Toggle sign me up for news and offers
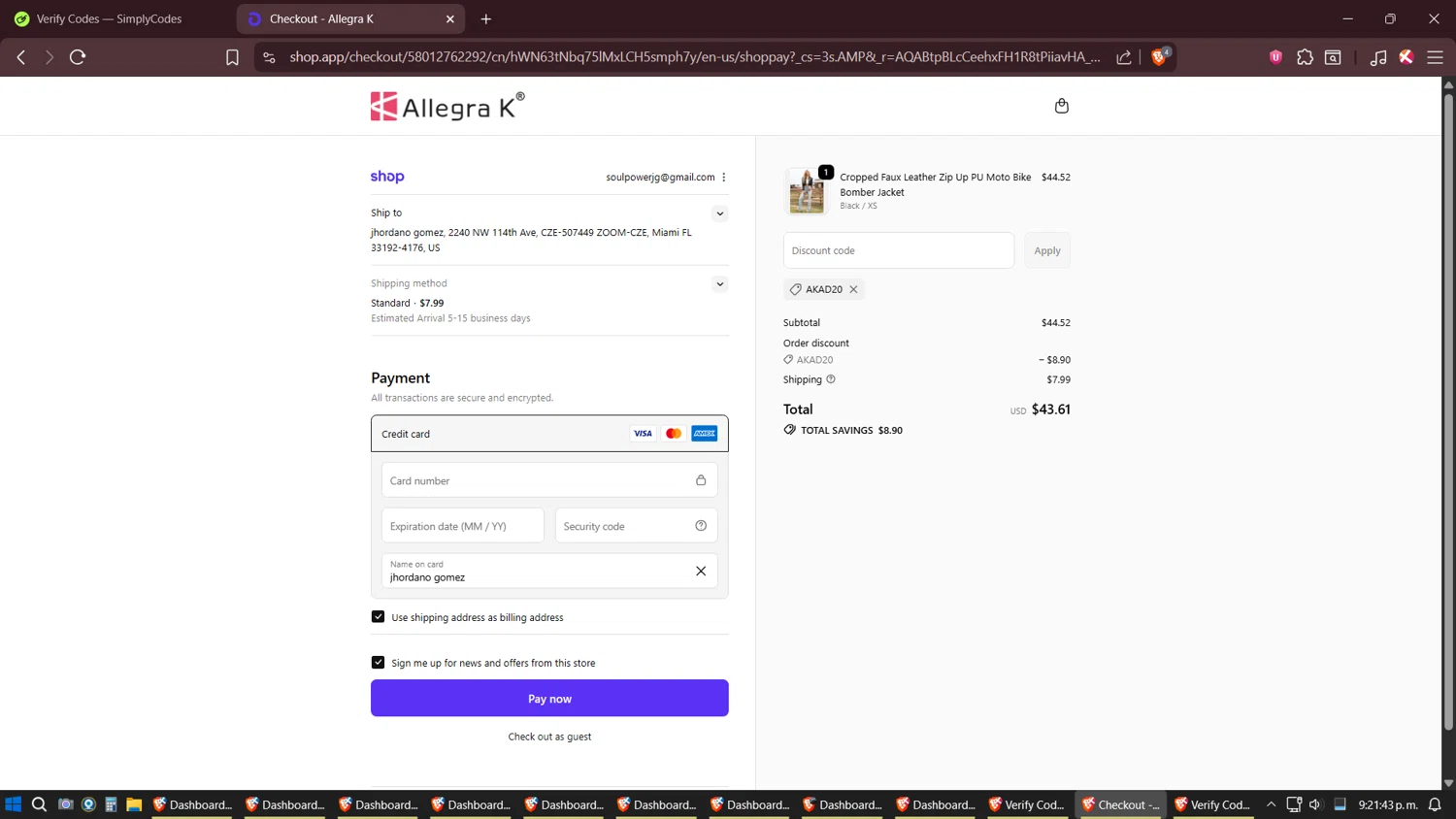1456x819 pixels. pyautogui.click(x=378, y=663)
